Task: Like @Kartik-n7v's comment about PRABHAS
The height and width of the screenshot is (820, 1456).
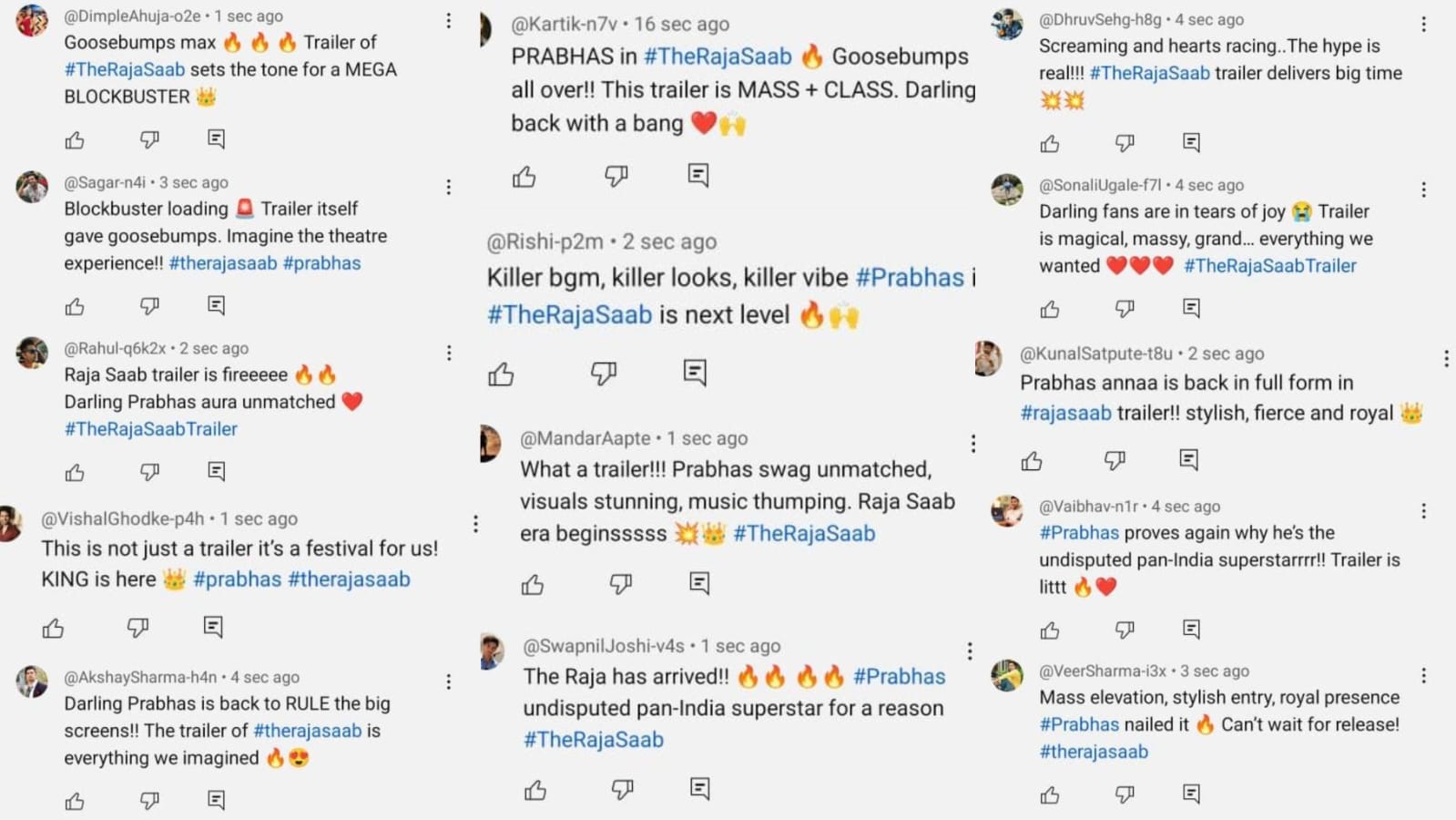Action: (x=524, y=177)
